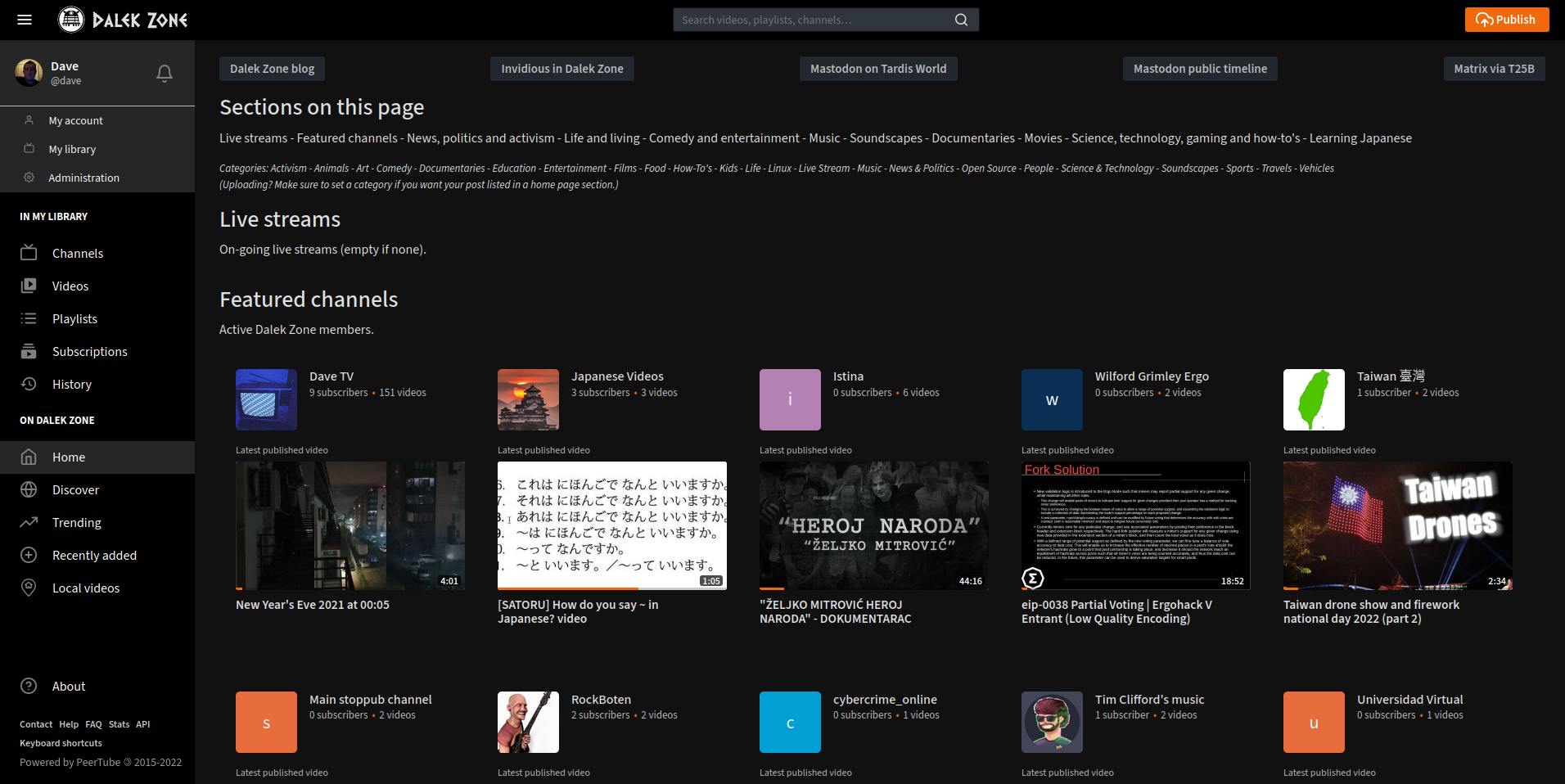
Task: Open the About page
Action: pos(68,686)
